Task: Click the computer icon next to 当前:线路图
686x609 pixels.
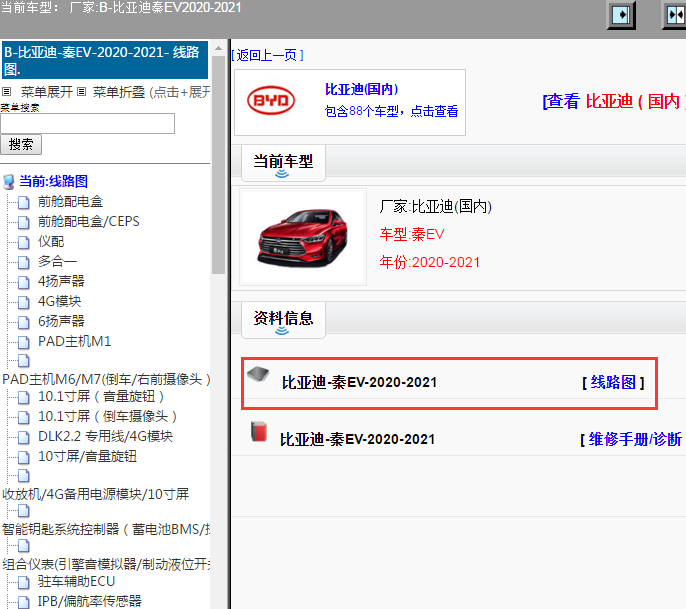Action: [x=8, y=182]
